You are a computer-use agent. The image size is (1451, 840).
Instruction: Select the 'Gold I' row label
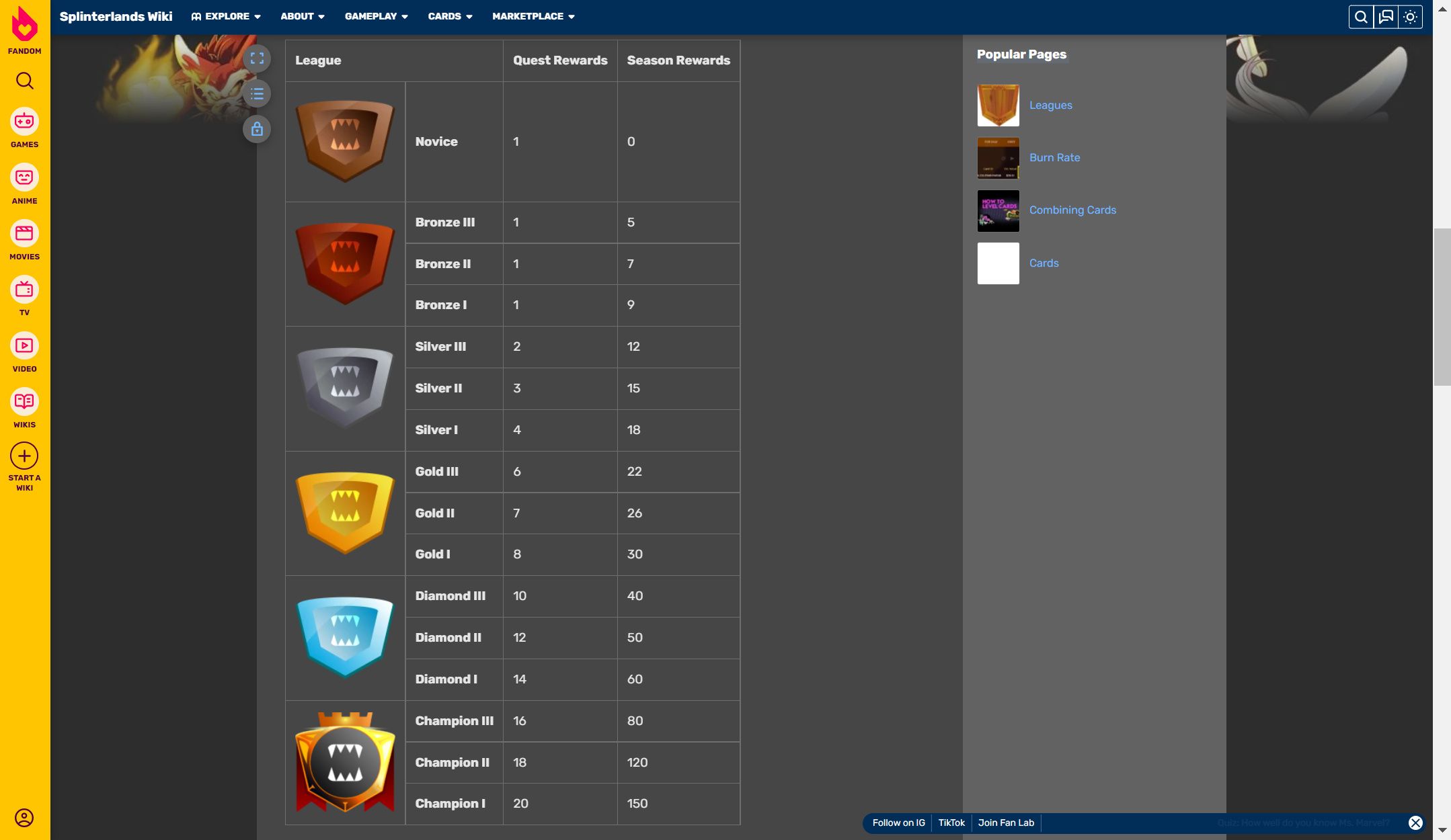click(432, 554)
